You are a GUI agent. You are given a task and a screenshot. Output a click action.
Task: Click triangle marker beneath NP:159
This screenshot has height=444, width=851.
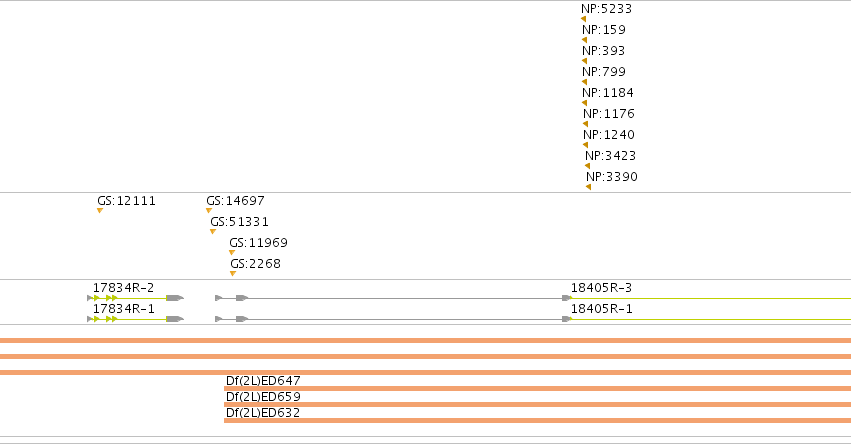pyautogui.click(x=585, y=40)
